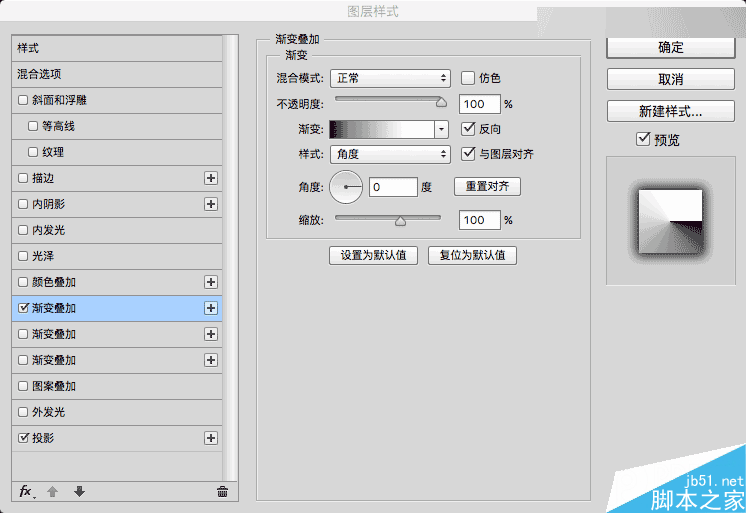Enable the 图案叠加 checkbox
746x513 pixels.
pyautogui.click(x=23, y=386)
